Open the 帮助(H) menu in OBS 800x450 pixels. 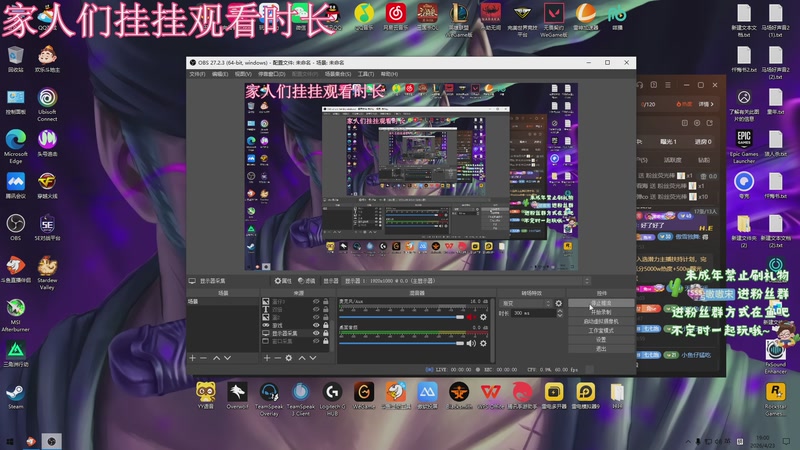389,74
